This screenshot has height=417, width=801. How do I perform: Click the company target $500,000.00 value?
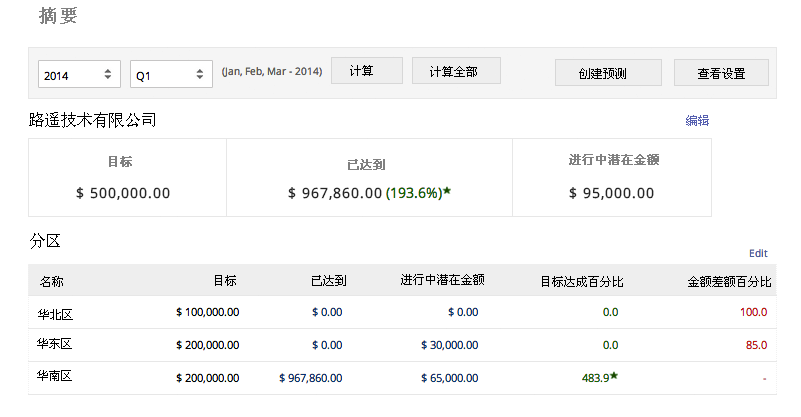tap(122, 193)
